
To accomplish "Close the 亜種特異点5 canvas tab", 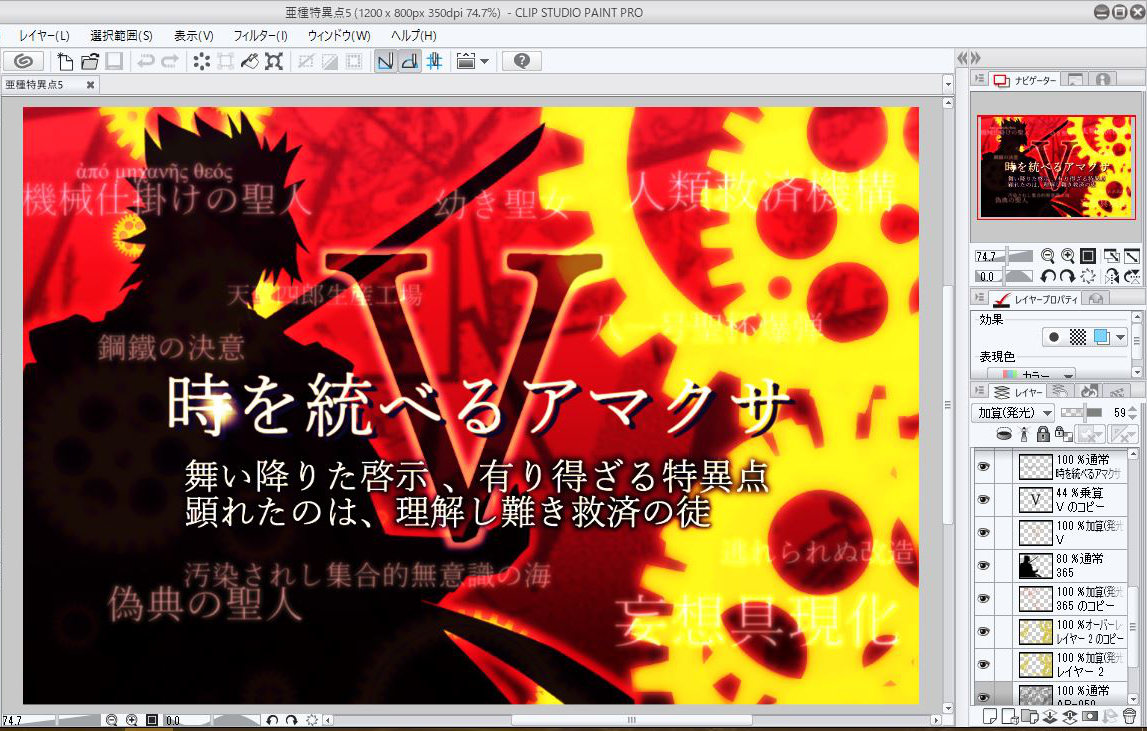I will (x=90, y=85).
